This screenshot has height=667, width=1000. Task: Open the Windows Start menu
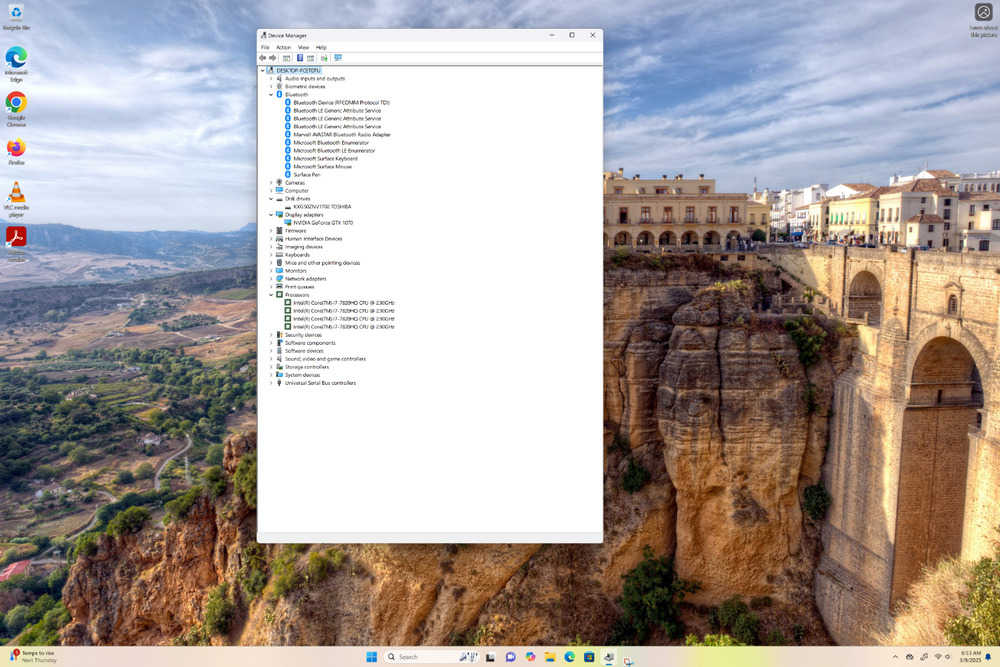(x=372, y=657)
